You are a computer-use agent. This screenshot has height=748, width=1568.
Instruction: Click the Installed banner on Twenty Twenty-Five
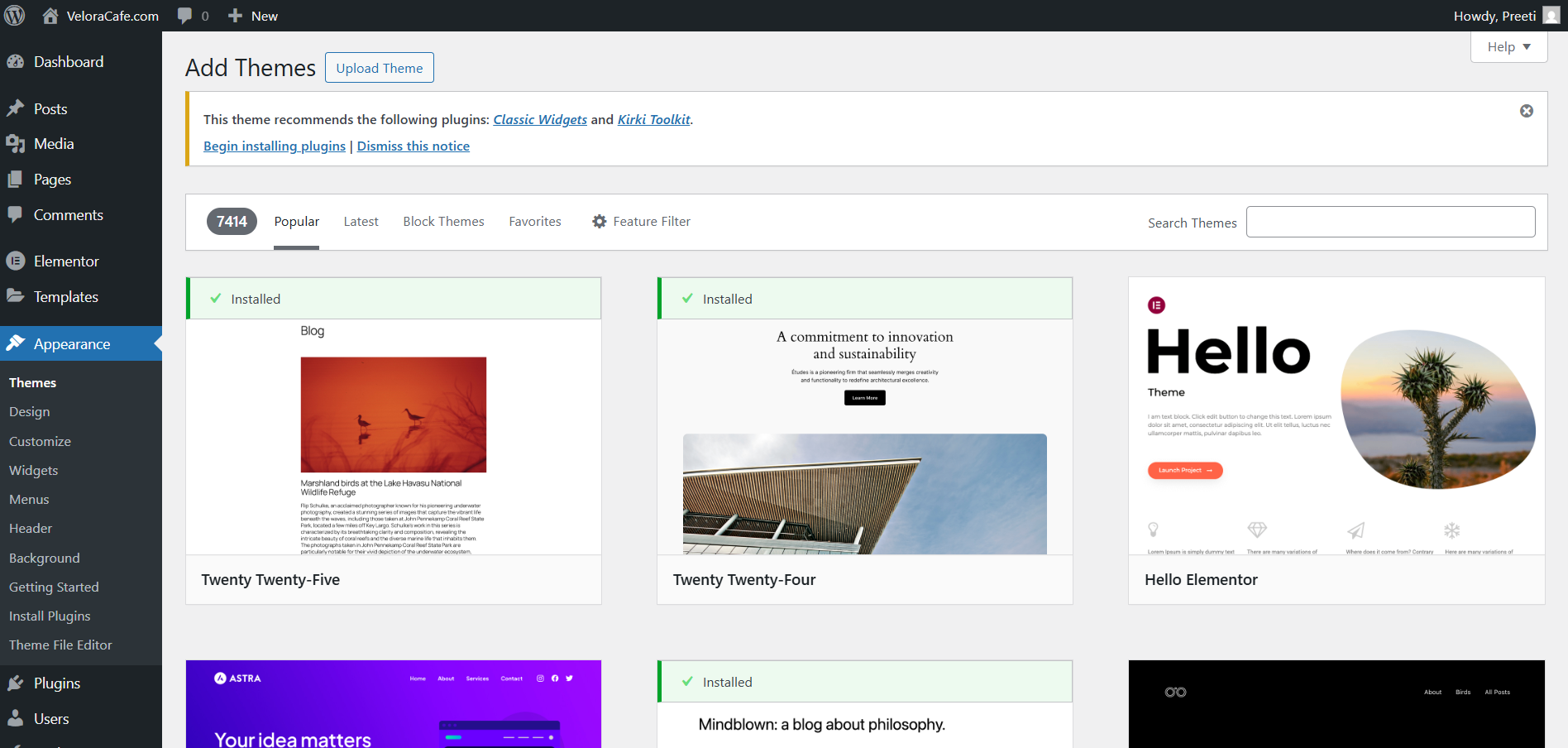coord(394,299)
